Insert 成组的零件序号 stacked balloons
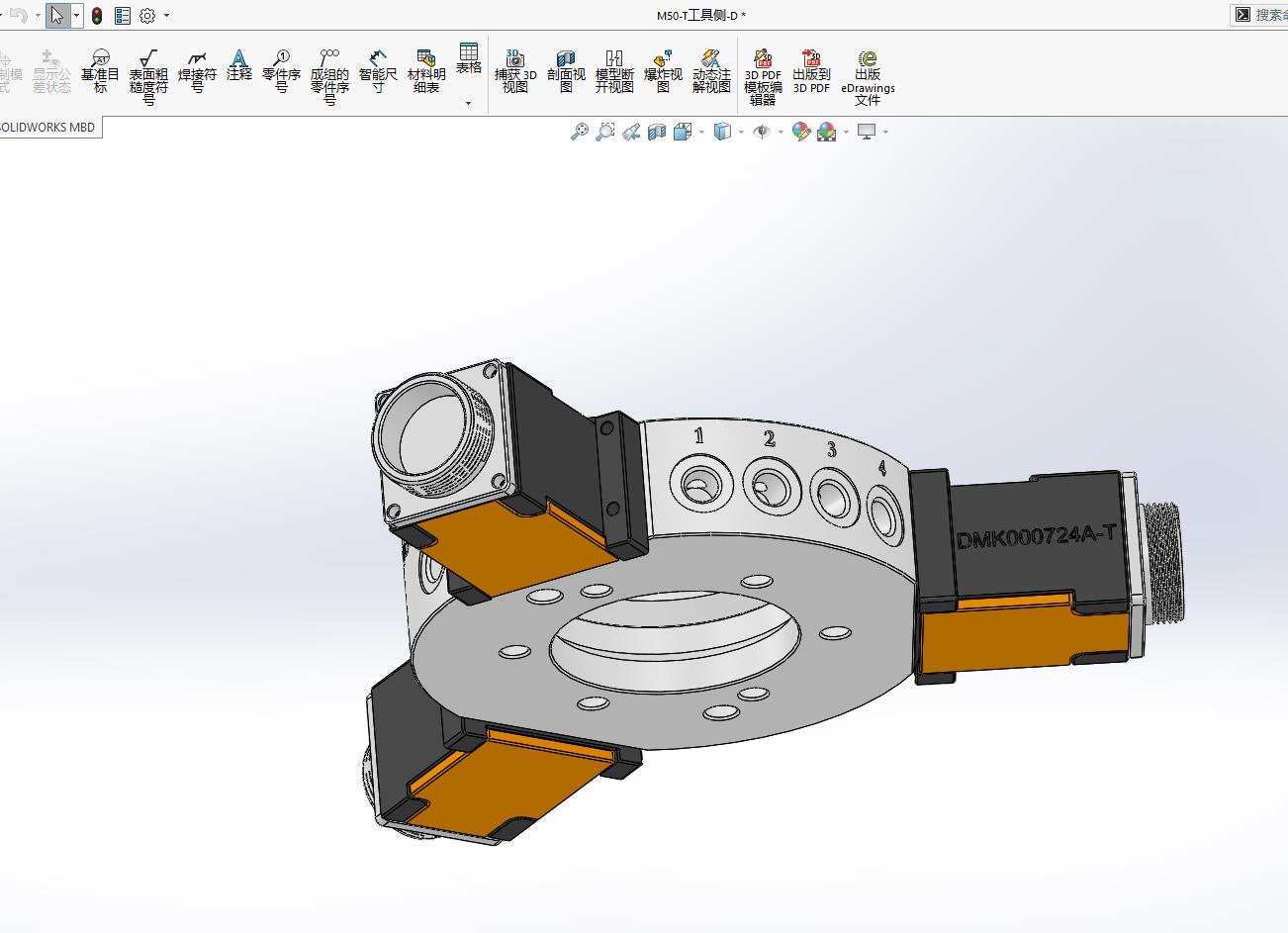1288x933 pixels. coord(329,77)
